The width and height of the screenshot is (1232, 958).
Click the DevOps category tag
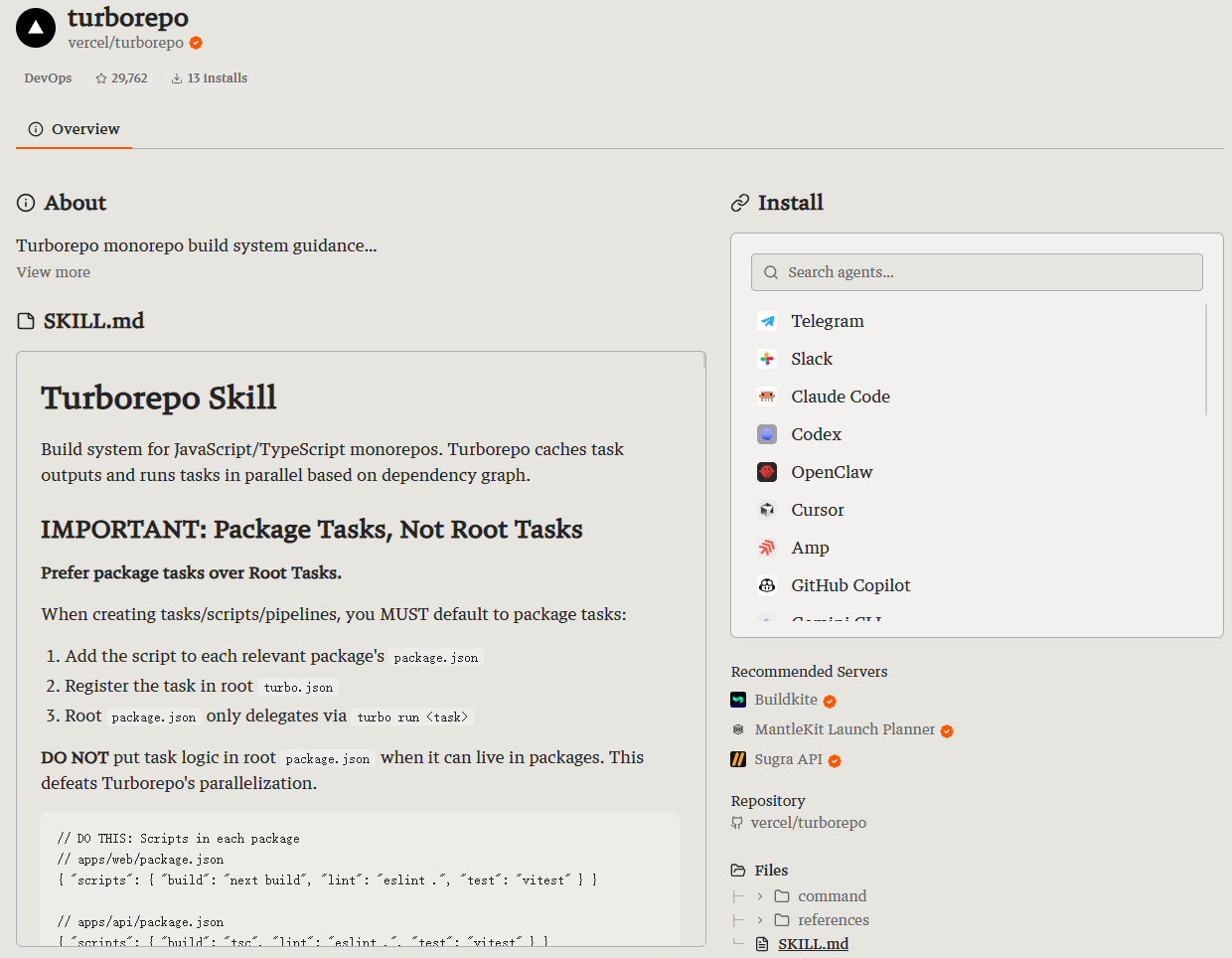point(48,79)
